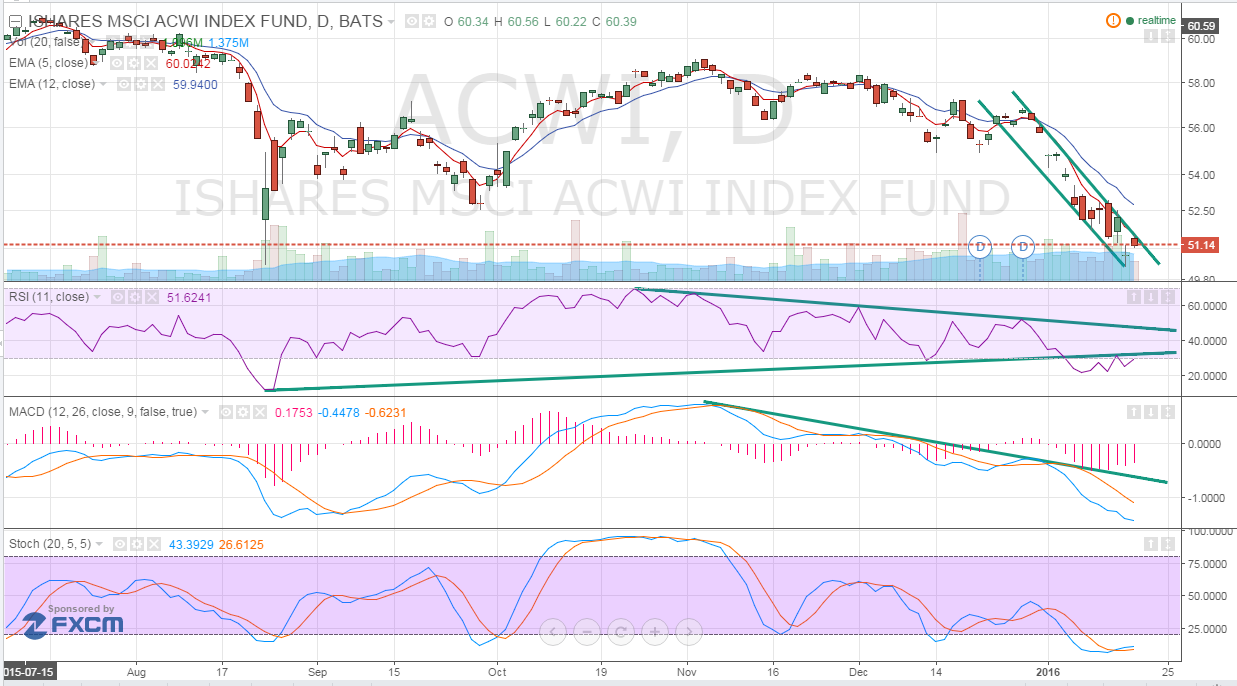The image size is (1237, 686).
Task: Expand the MACD indicator dropdown arrow
Action: coord(204,412)
